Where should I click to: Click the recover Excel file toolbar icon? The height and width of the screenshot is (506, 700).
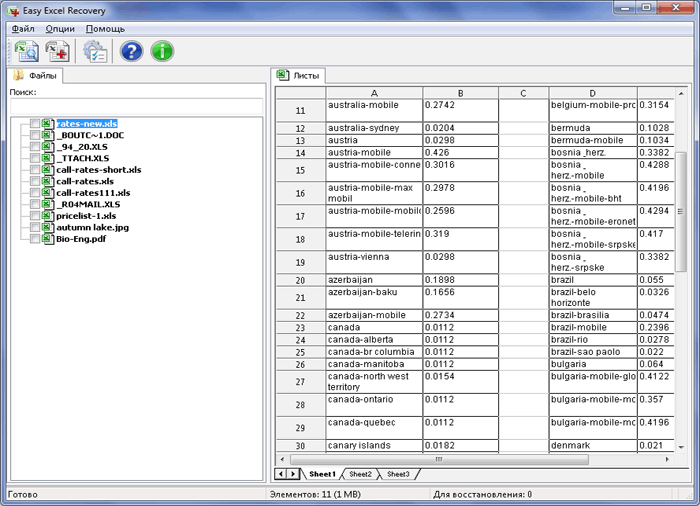[x=57, y=51]
